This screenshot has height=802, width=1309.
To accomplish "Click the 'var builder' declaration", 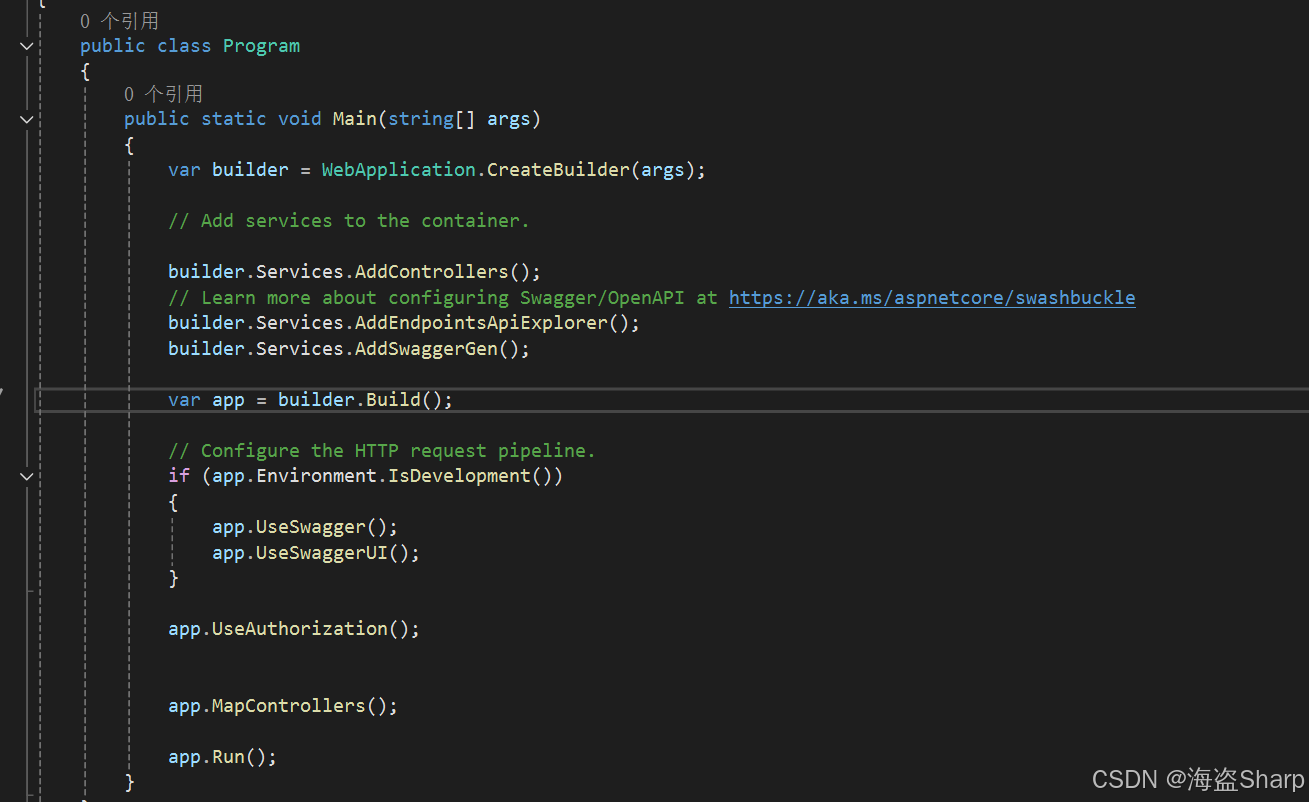I will pyautogui.click(x=228, y=170).
